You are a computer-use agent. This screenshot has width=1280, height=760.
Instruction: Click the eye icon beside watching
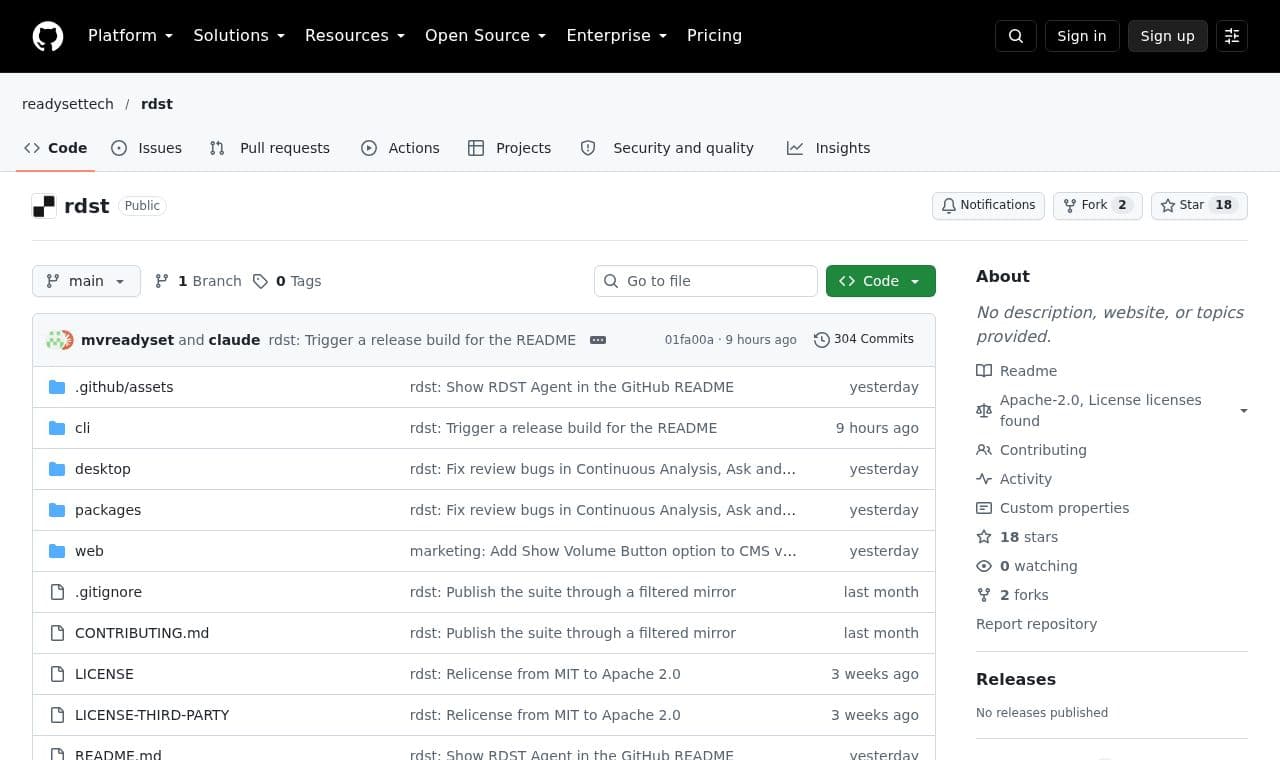(x=984, y=566)
